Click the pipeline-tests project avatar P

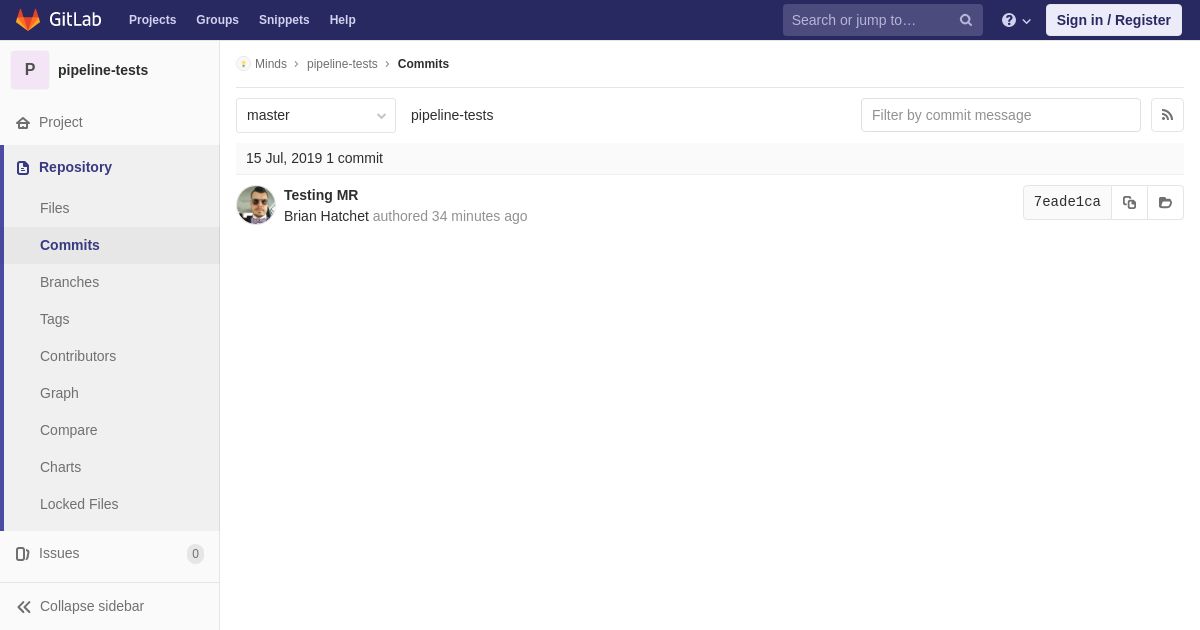click(30, 70)
